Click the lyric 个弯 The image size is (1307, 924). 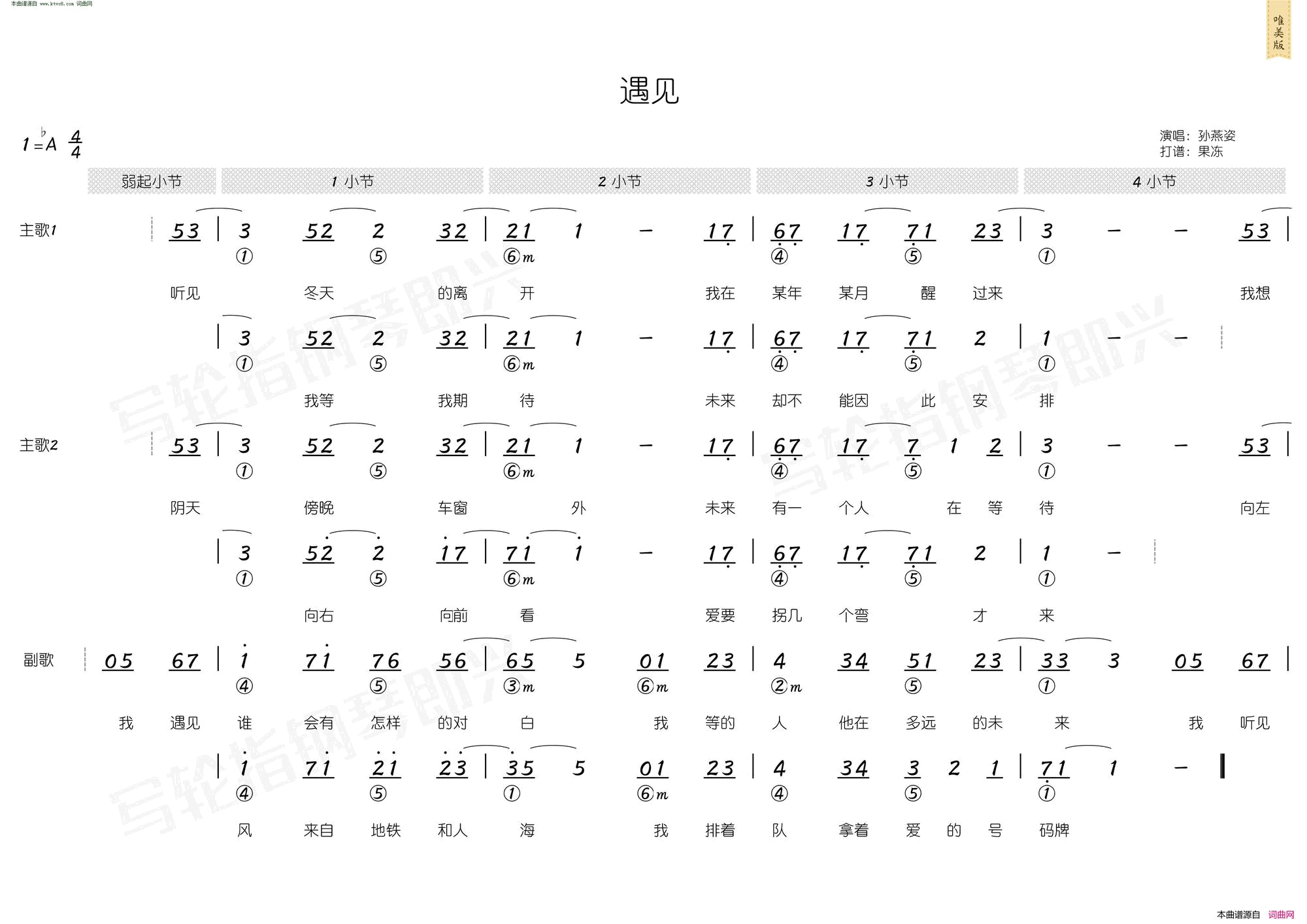[x=853, y=616]
